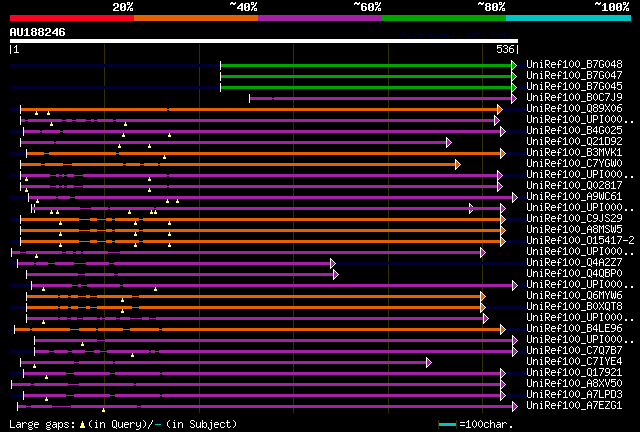The image size is (640, 432).
Task: Select the green B7G047 alignment bar
Action: pyautogui.click(x=366, y=76)
